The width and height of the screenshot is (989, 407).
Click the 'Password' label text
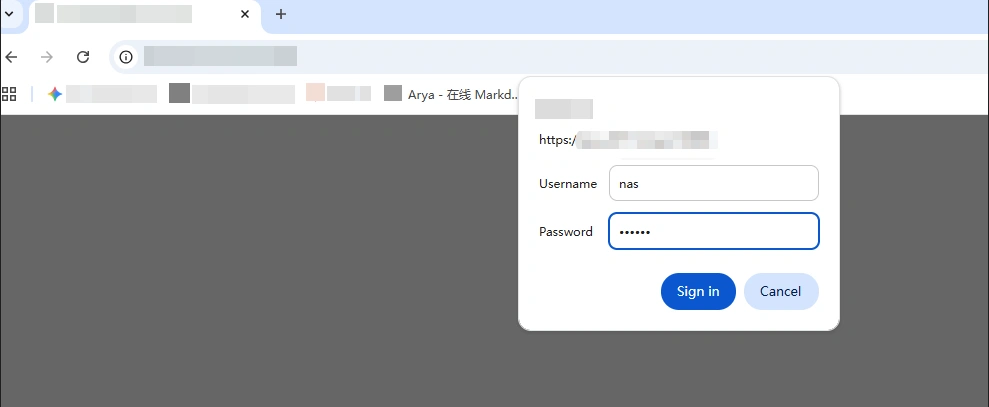point(565,232)
